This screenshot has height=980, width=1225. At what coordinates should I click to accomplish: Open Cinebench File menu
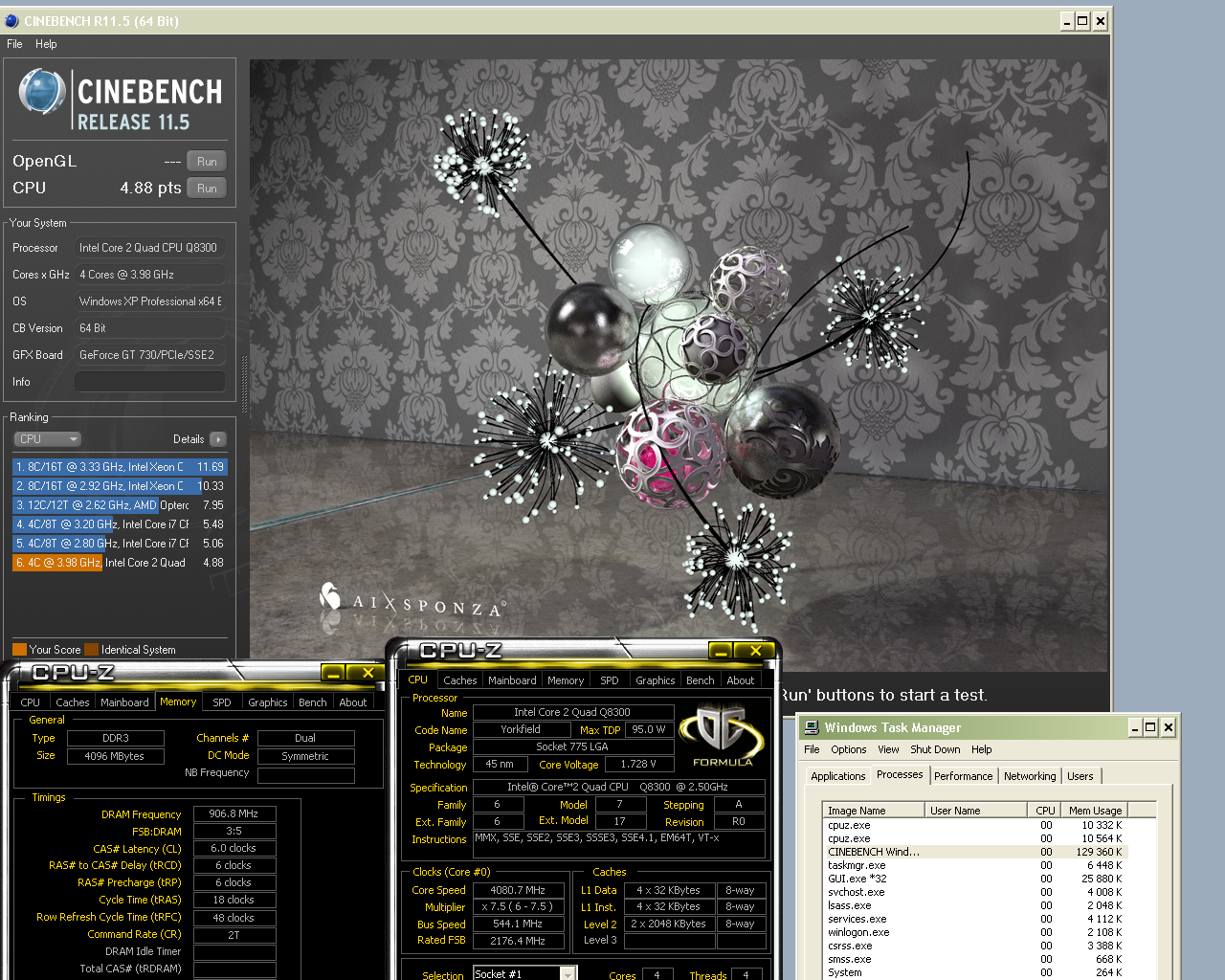point(14,44)
